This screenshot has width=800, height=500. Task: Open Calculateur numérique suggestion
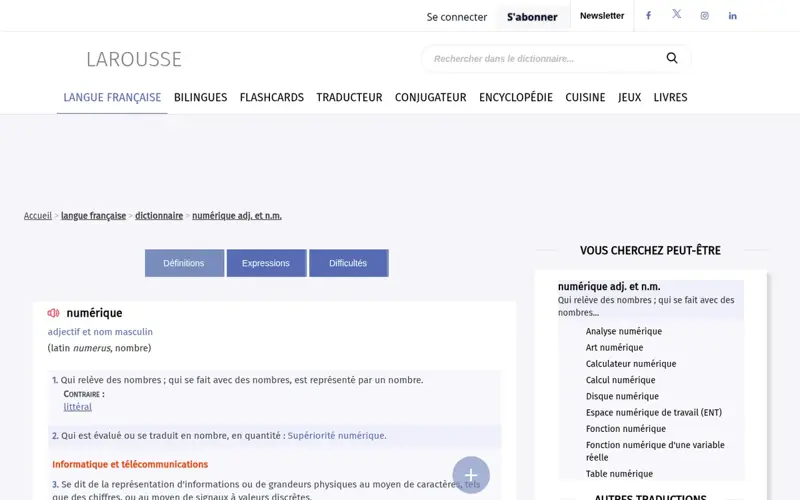(x=631, y=364)
